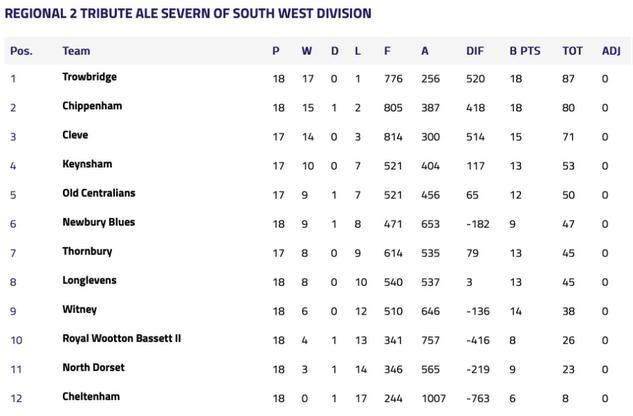Viewport: 633px width, 416px height.
Task: Open the Longlevens team link
Action: tap(89, 280)
